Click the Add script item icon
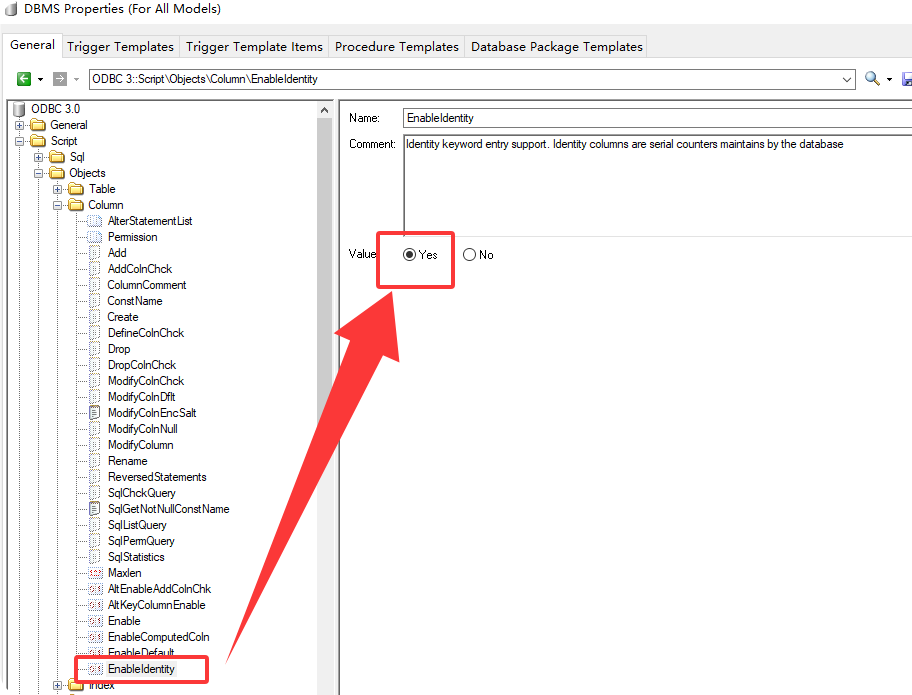 click(x=94, y=253)
